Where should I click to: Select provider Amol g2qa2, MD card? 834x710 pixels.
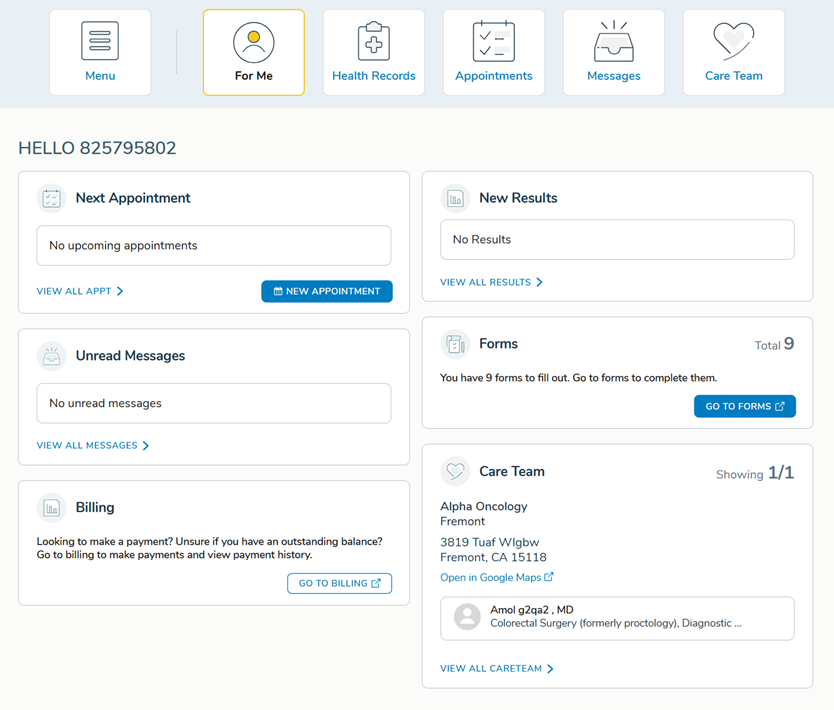pos(617,618)
